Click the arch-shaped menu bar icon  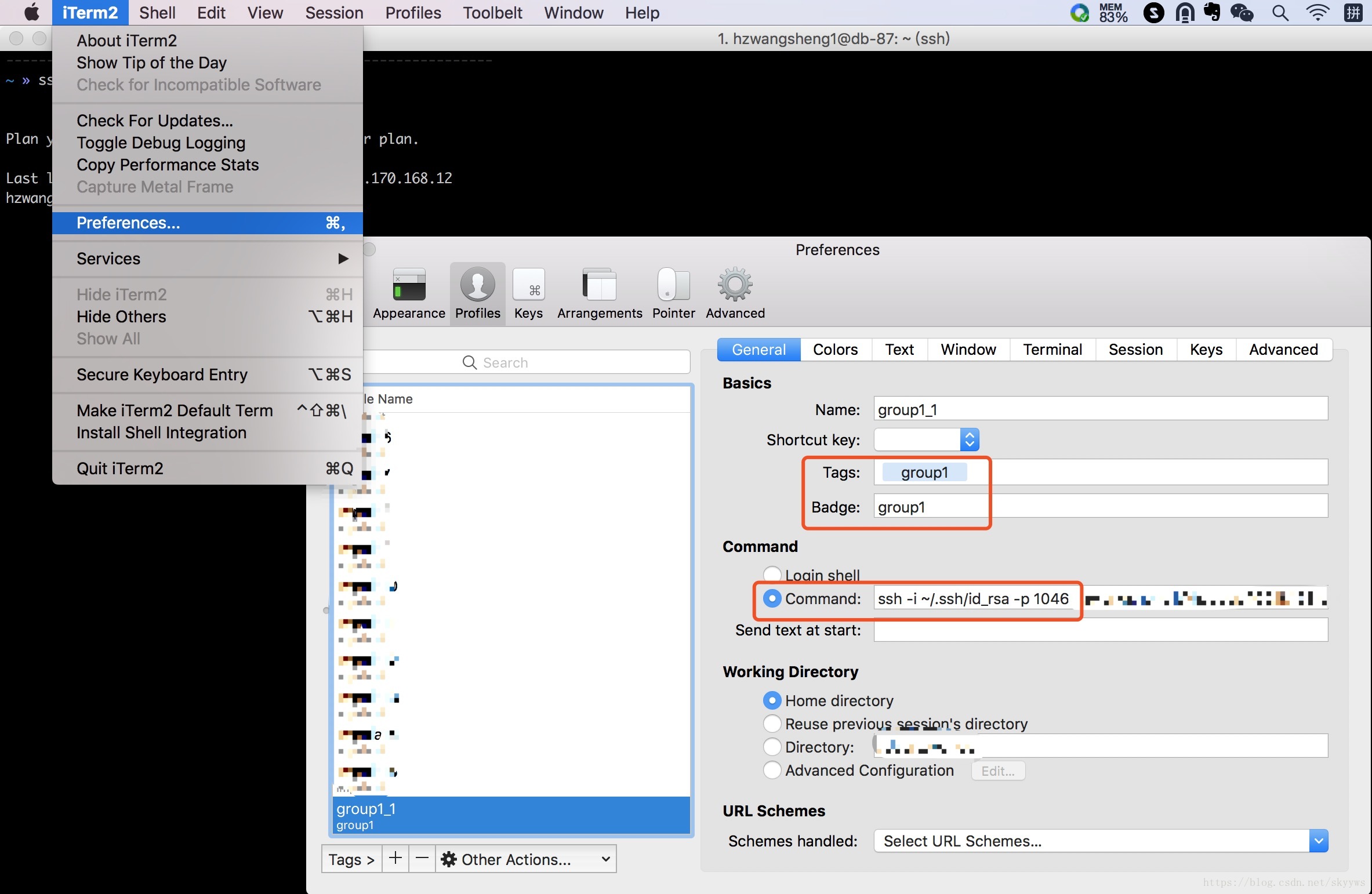coord(1185,12)
